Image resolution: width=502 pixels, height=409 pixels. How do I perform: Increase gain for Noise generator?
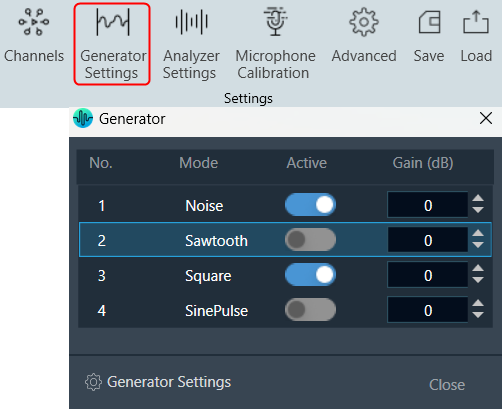pos(478,199)
